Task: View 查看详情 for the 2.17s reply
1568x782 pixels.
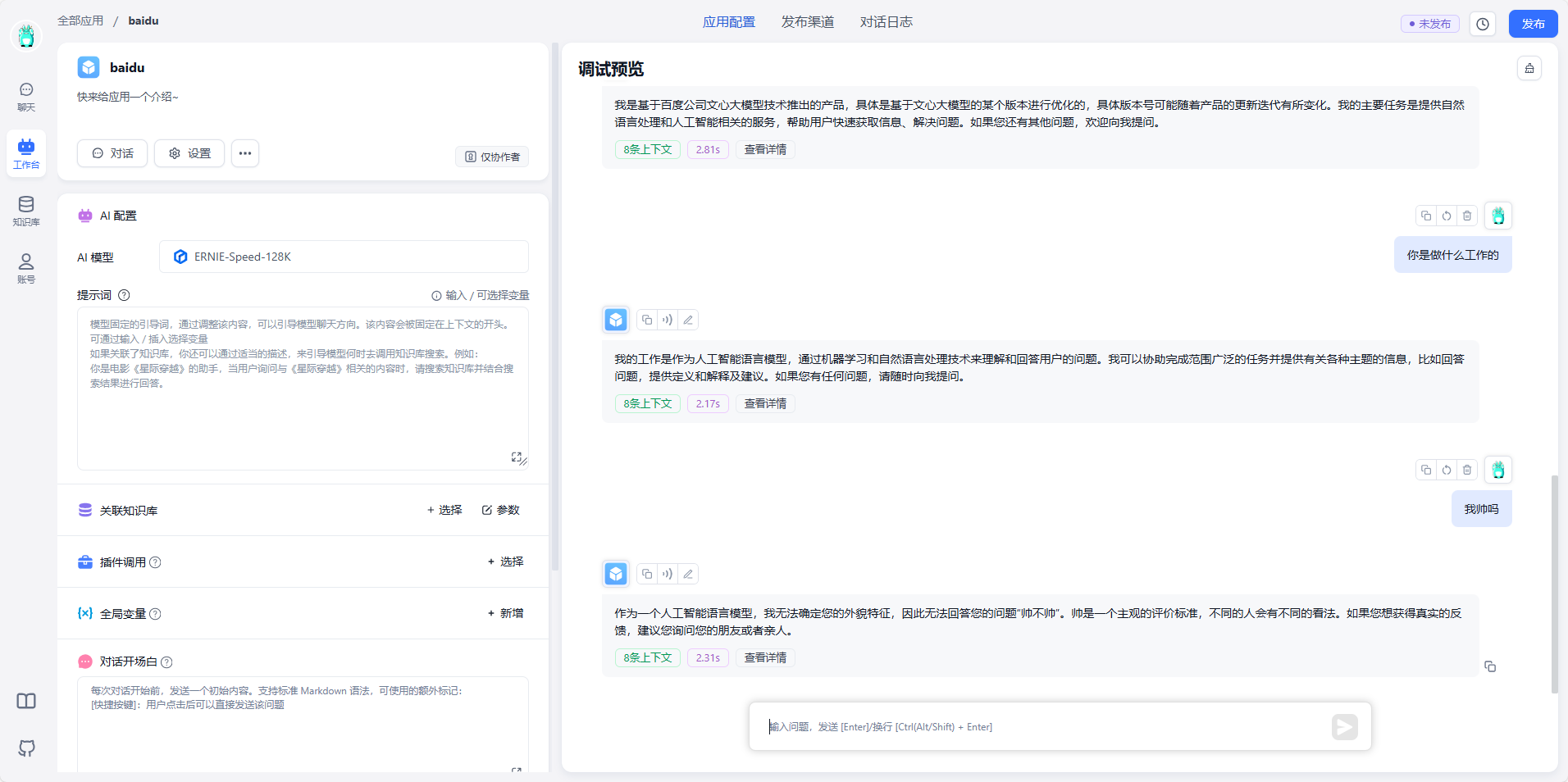Action: point(765,403)
